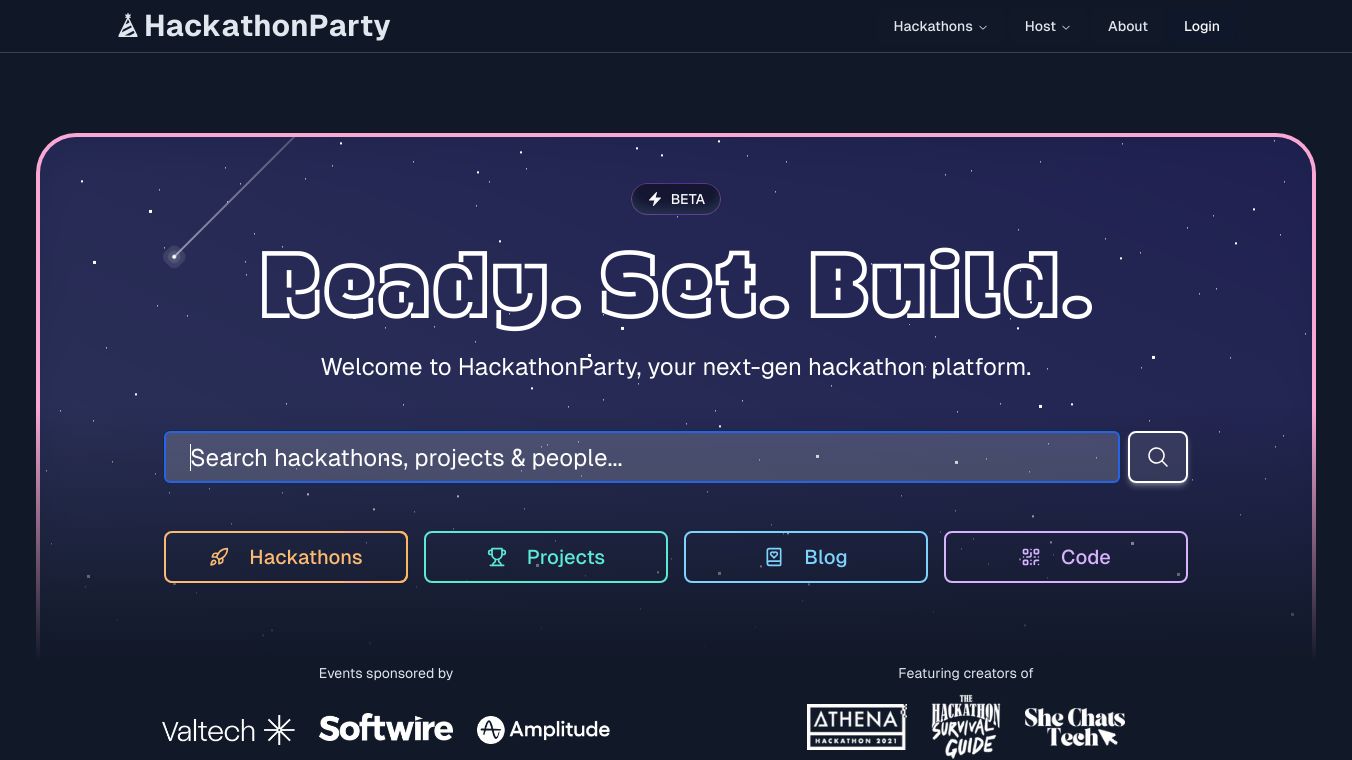
Task: Open the Valtech sponsor logo
Action: point(228,730)
